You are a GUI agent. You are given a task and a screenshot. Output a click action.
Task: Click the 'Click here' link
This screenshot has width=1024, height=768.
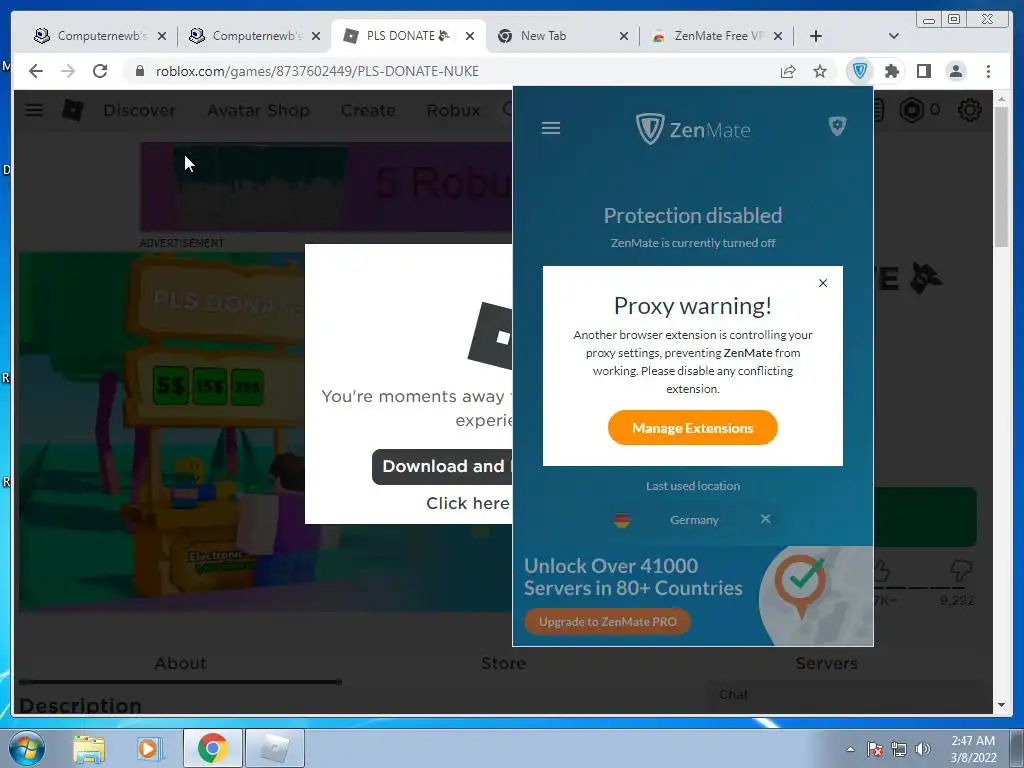click(468, 503)
